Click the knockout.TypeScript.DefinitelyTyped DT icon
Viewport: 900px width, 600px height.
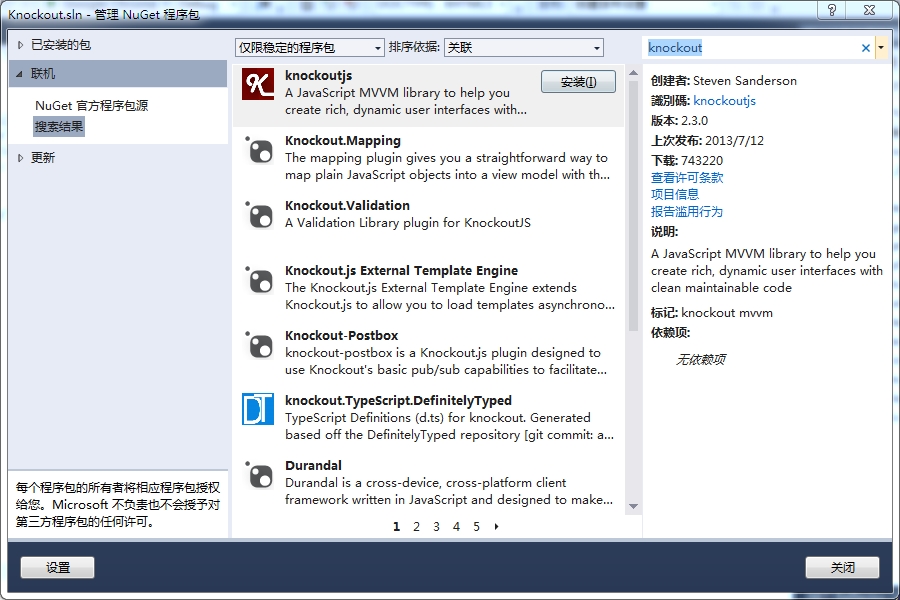258,409
